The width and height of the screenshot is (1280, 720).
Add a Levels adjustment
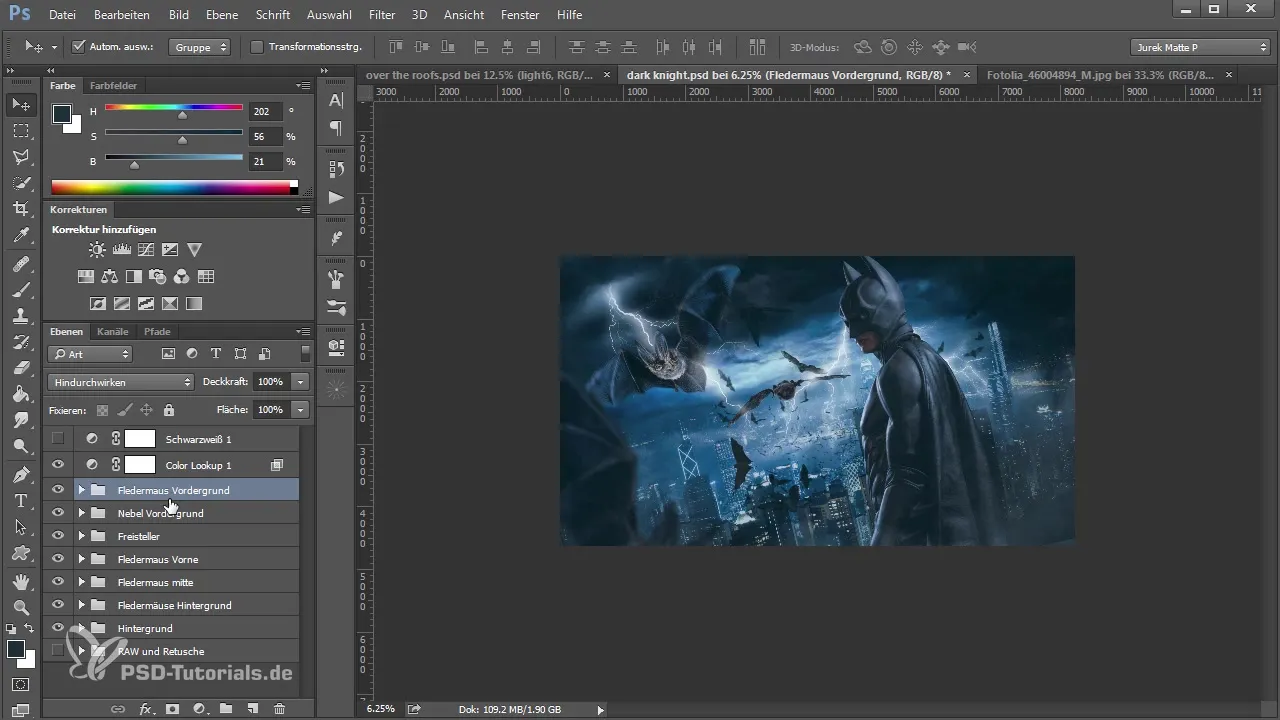tap(122, 250)
